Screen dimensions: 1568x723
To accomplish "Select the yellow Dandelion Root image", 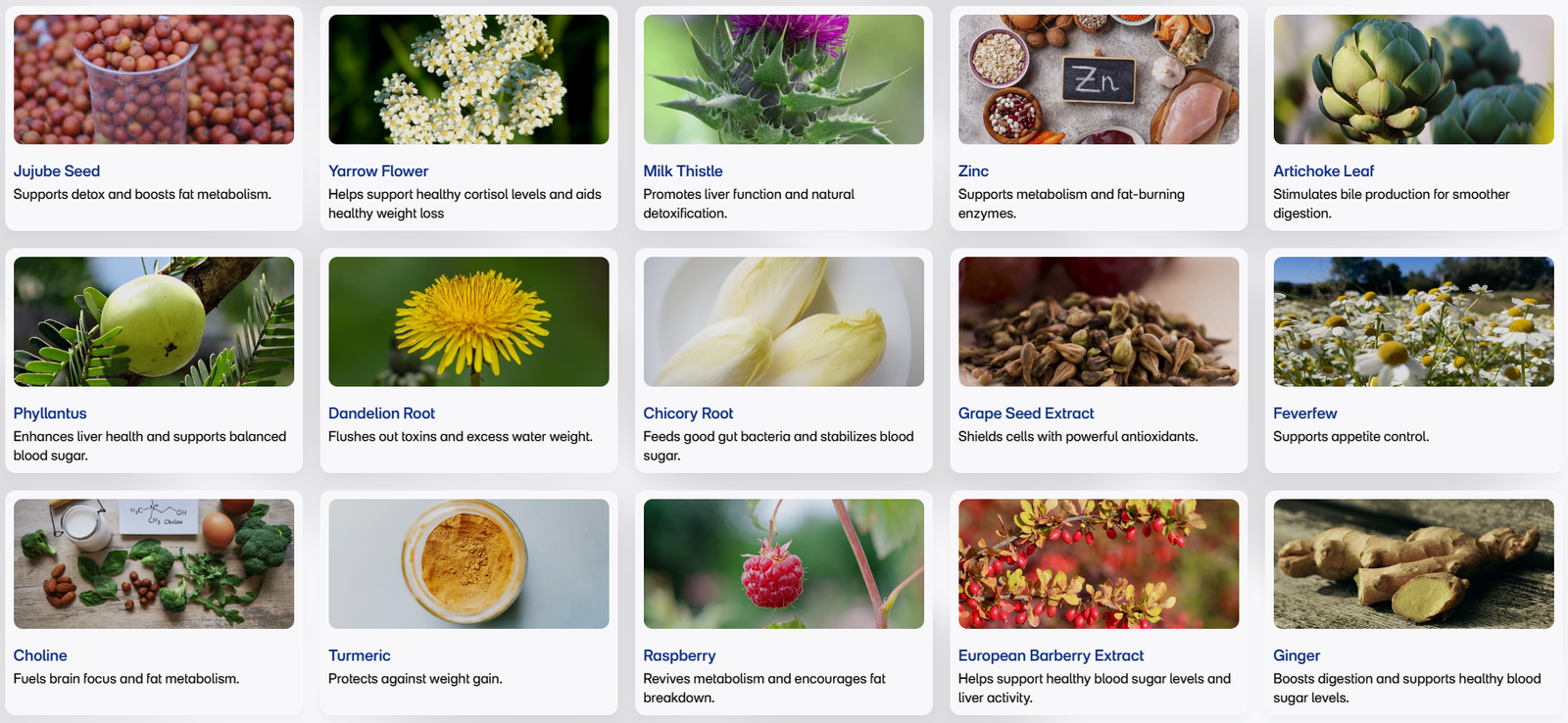I will [468, 321].
